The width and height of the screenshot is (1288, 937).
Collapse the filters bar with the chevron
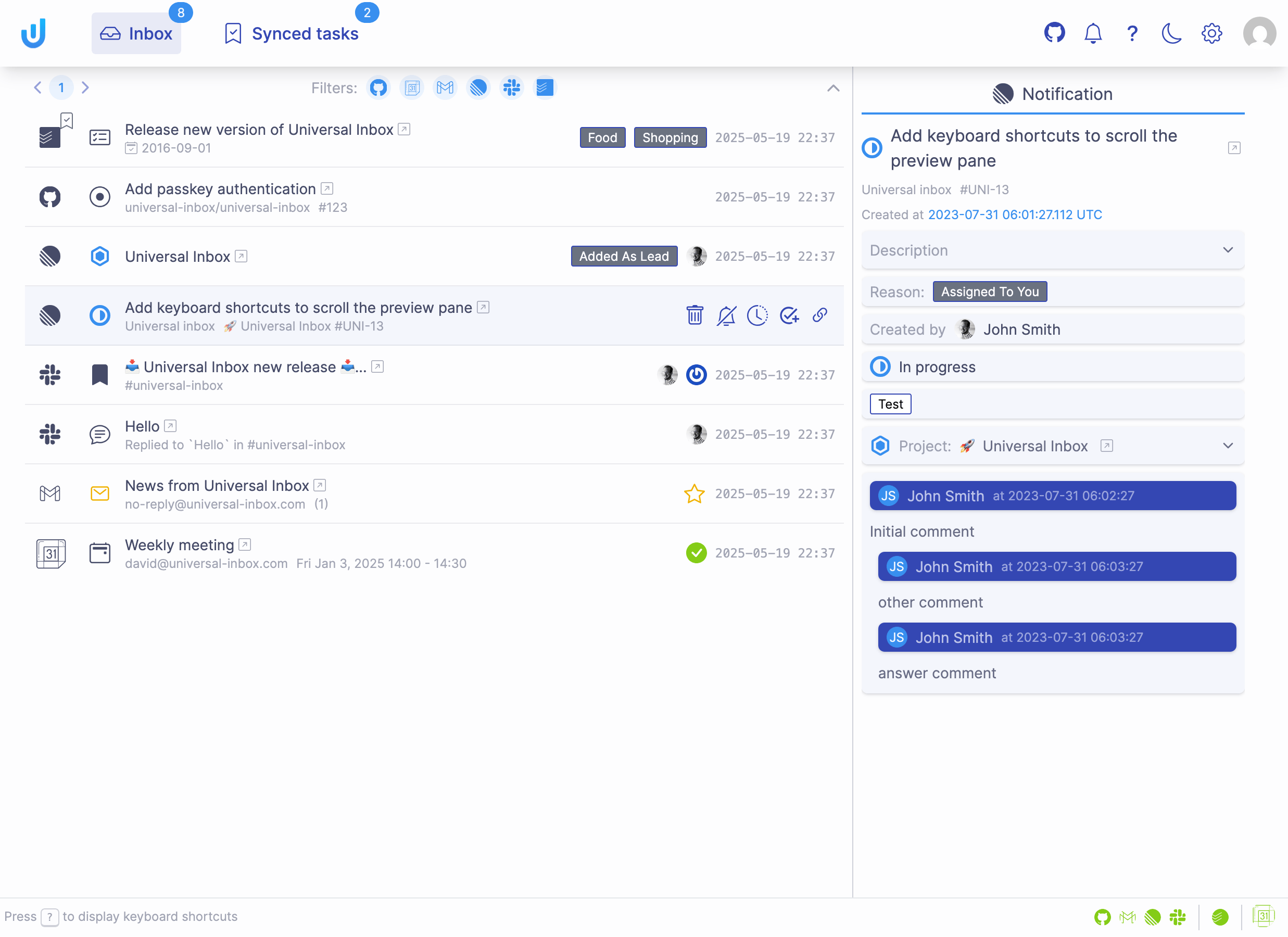(x=833, y=88)
